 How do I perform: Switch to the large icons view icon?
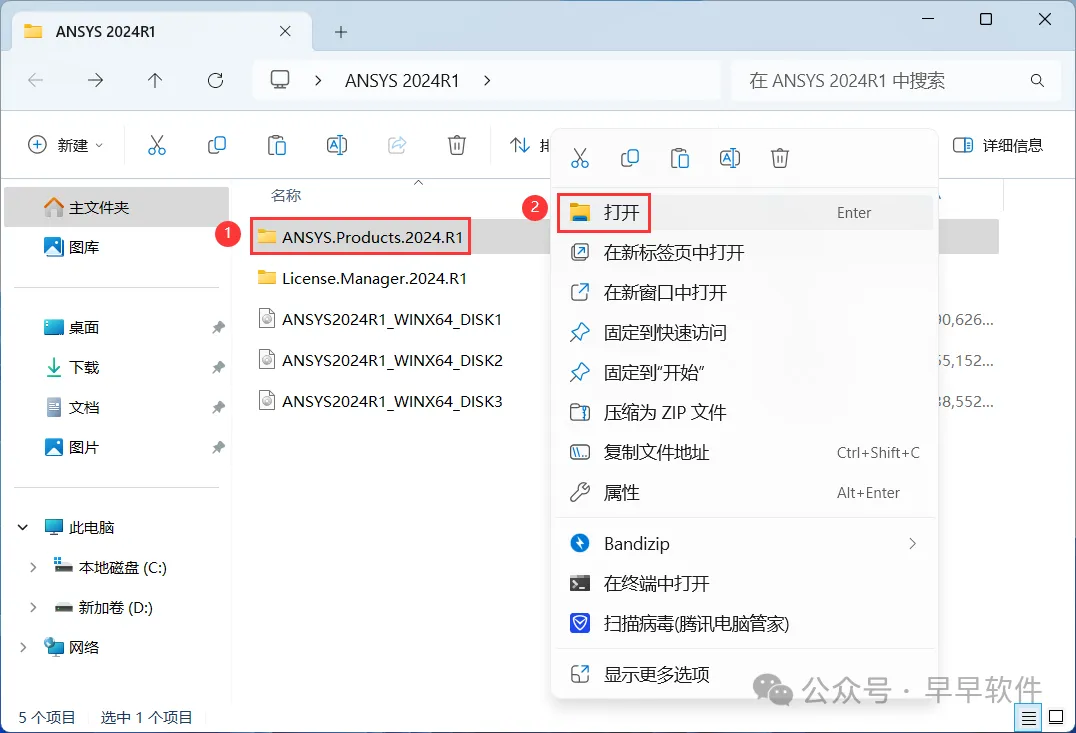click(x=1057, y=718)
